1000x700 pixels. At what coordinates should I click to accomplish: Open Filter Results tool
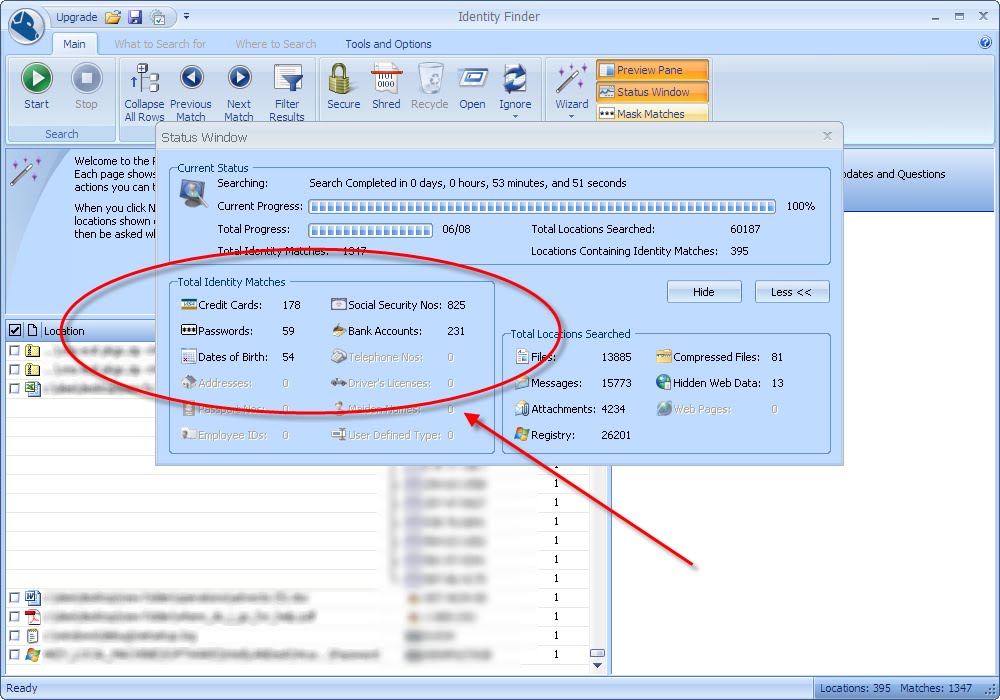(287, 92)
